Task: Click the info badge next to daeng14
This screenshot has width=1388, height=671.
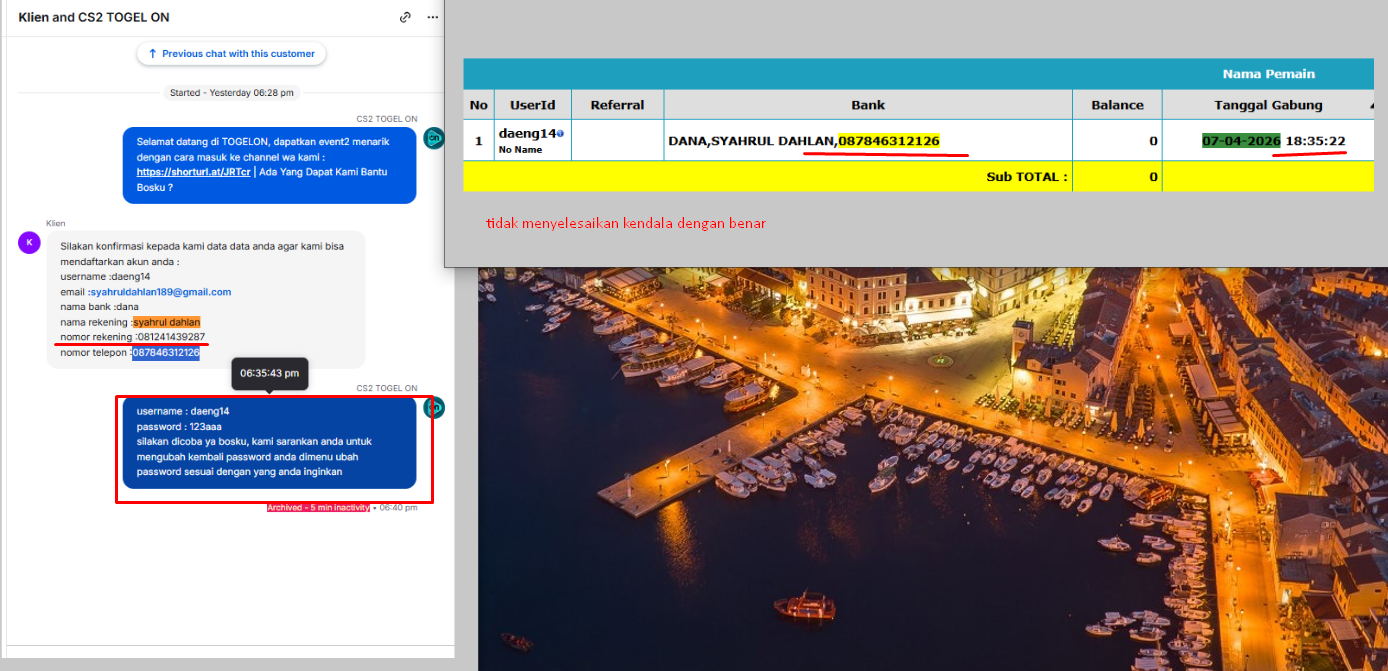Action: click(x=560, y=133)
